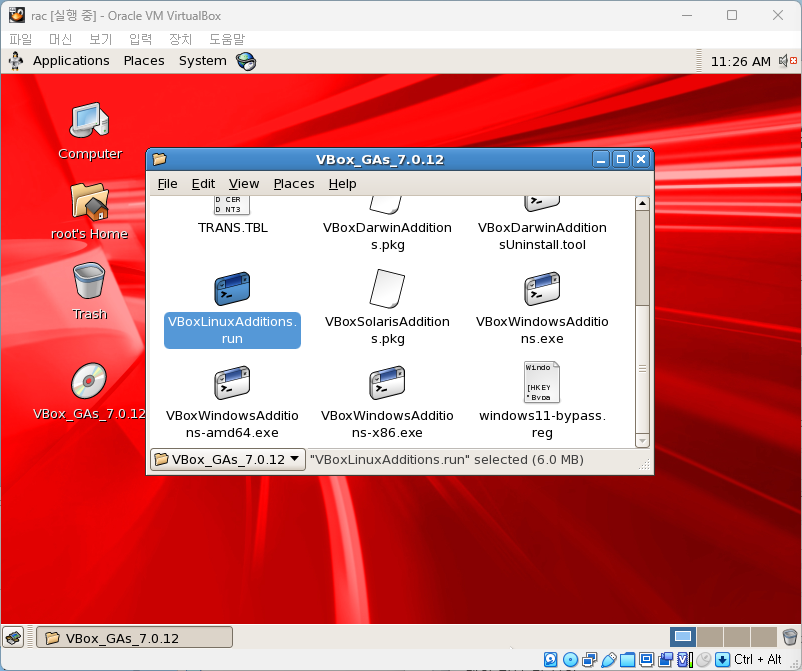Open the Trash desktop icon
This screenshot has height=671, width=802.
point(89,280)
